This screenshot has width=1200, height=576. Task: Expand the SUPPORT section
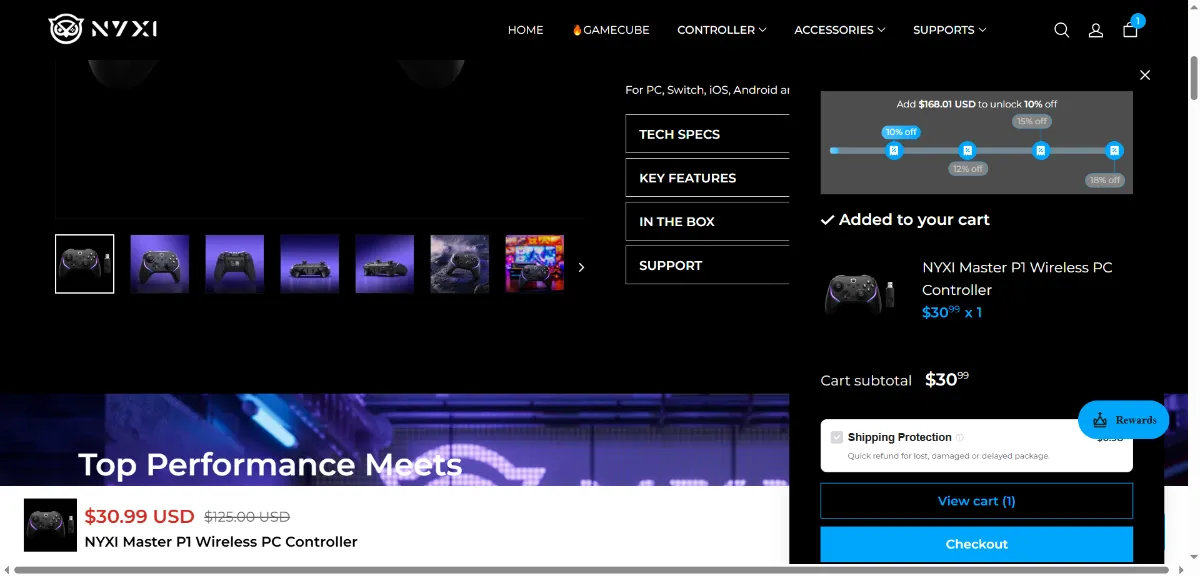707,266
